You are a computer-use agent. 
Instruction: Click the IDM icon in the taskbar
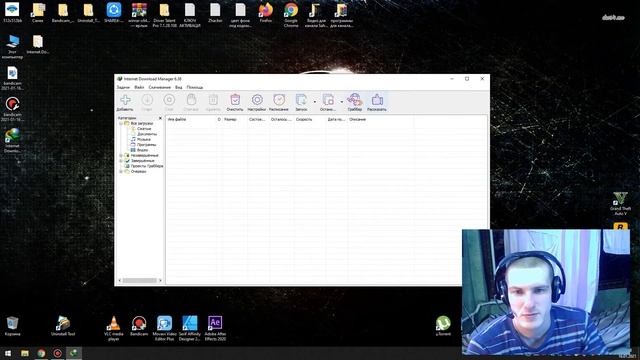point(73,353)
